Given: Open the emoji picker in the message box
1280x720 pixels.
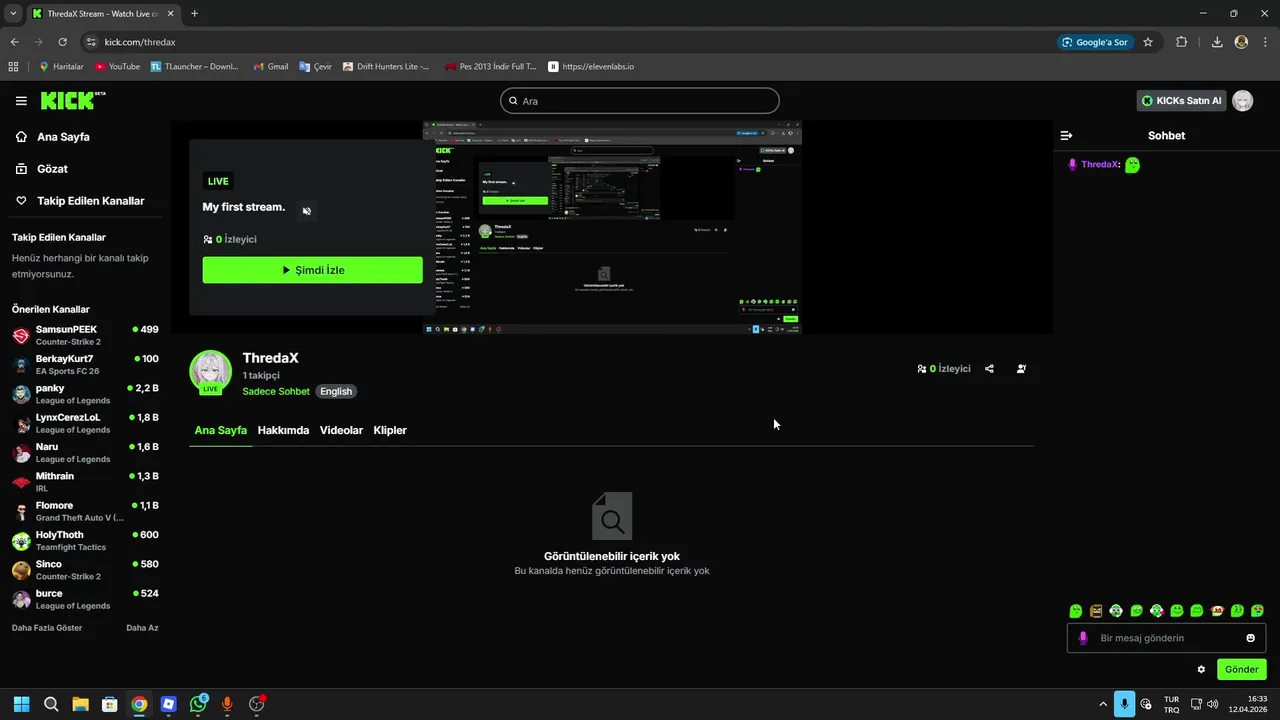Looking at the screenshot, I should point(1250,638).
